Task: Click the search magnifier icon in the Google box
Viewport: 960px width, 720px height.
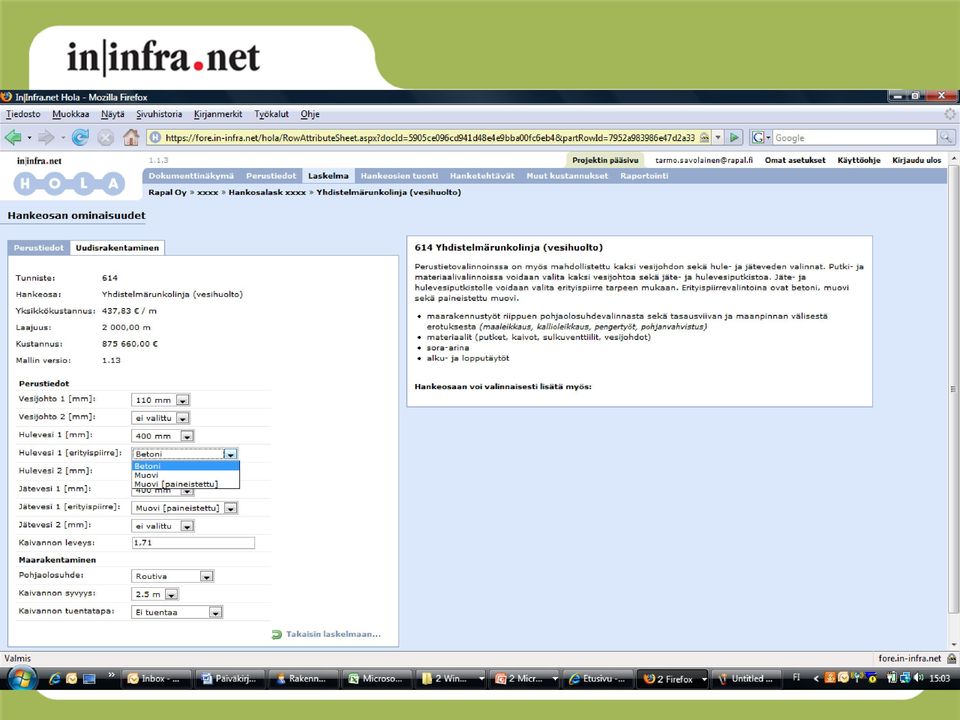Action: [x=946, y=138]
